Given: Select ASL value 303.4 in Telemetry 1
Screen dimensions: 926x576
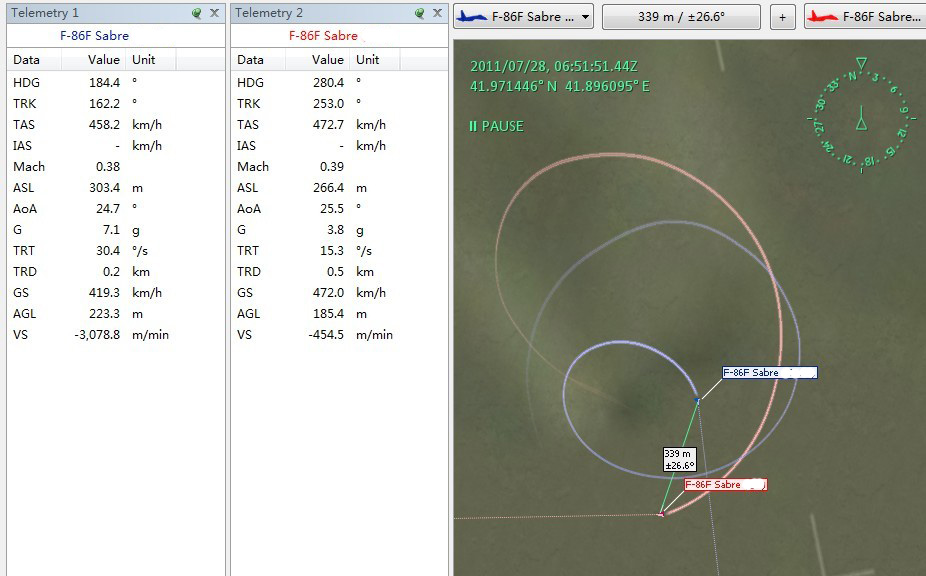Looking at the screenshot, I should point(105,188).
